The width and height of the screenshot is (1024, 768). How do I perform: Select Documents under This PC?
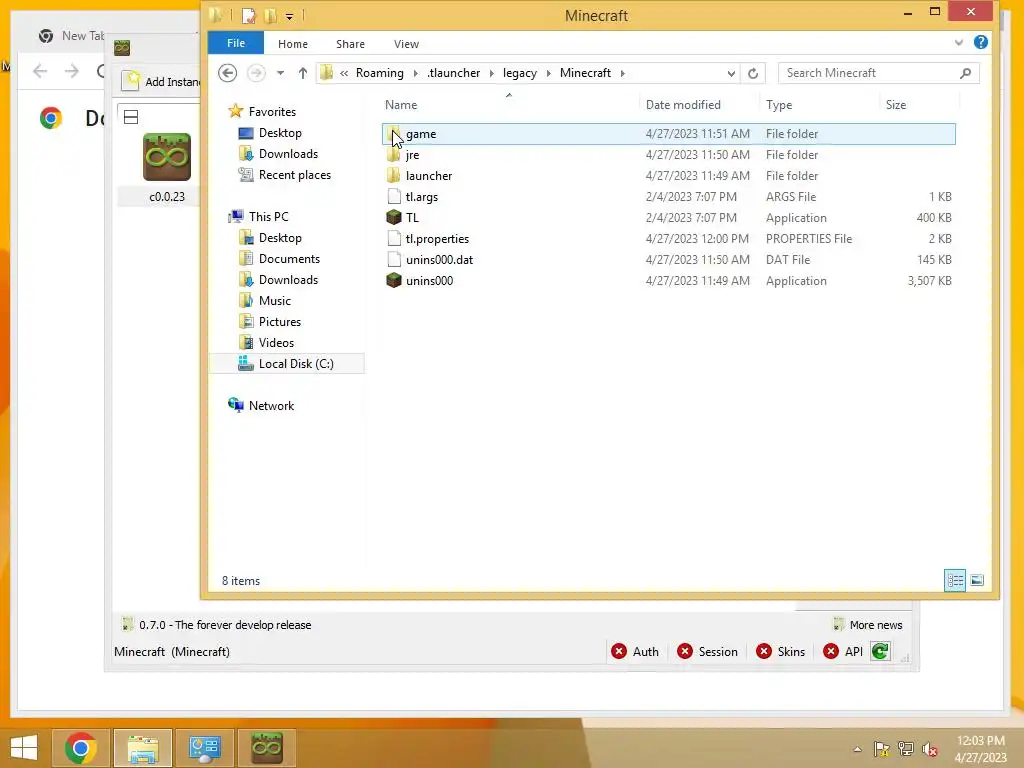pos(289,259)
